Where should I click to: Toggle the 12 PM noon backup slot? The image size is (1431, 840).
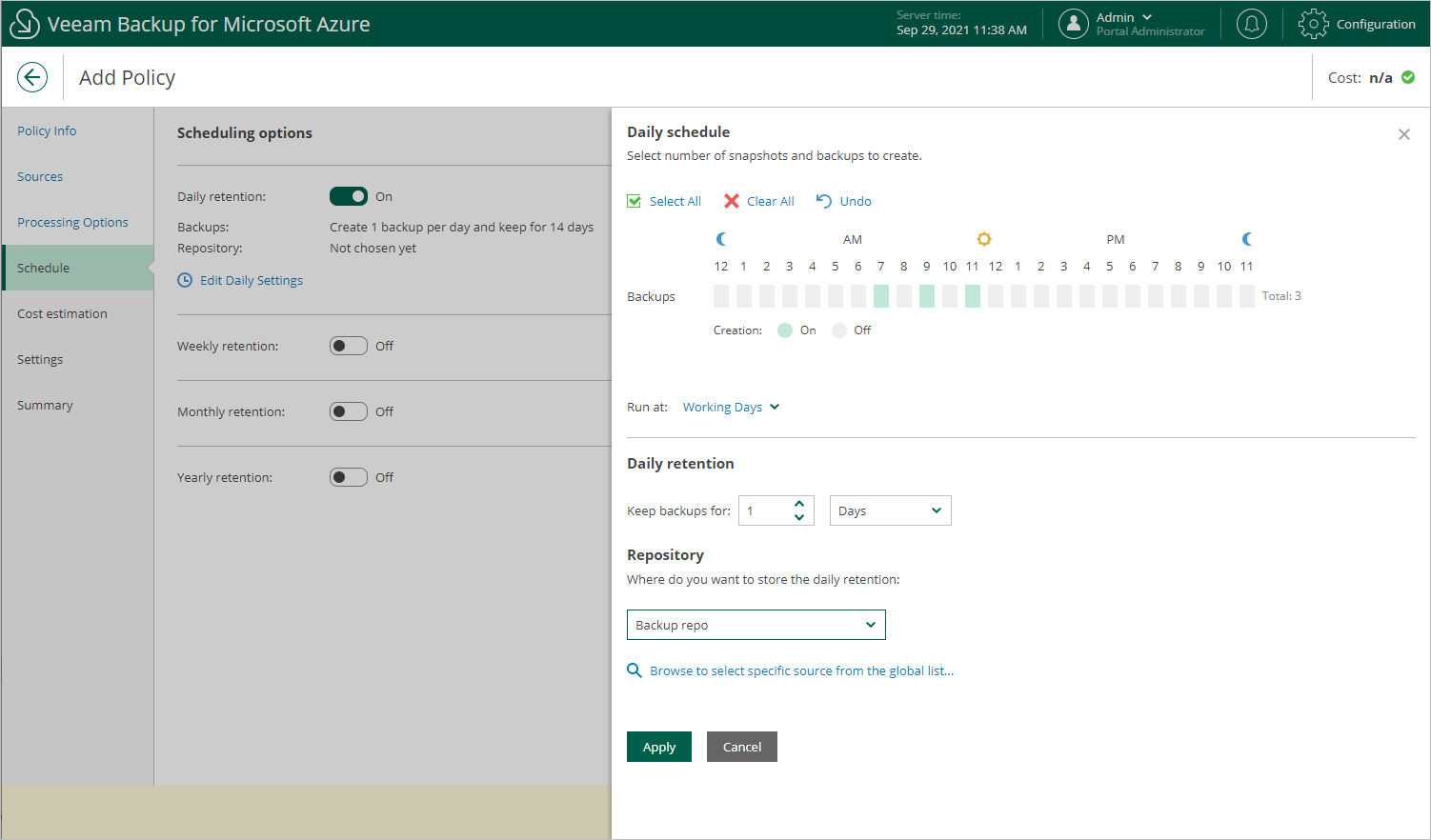point(996,296)
